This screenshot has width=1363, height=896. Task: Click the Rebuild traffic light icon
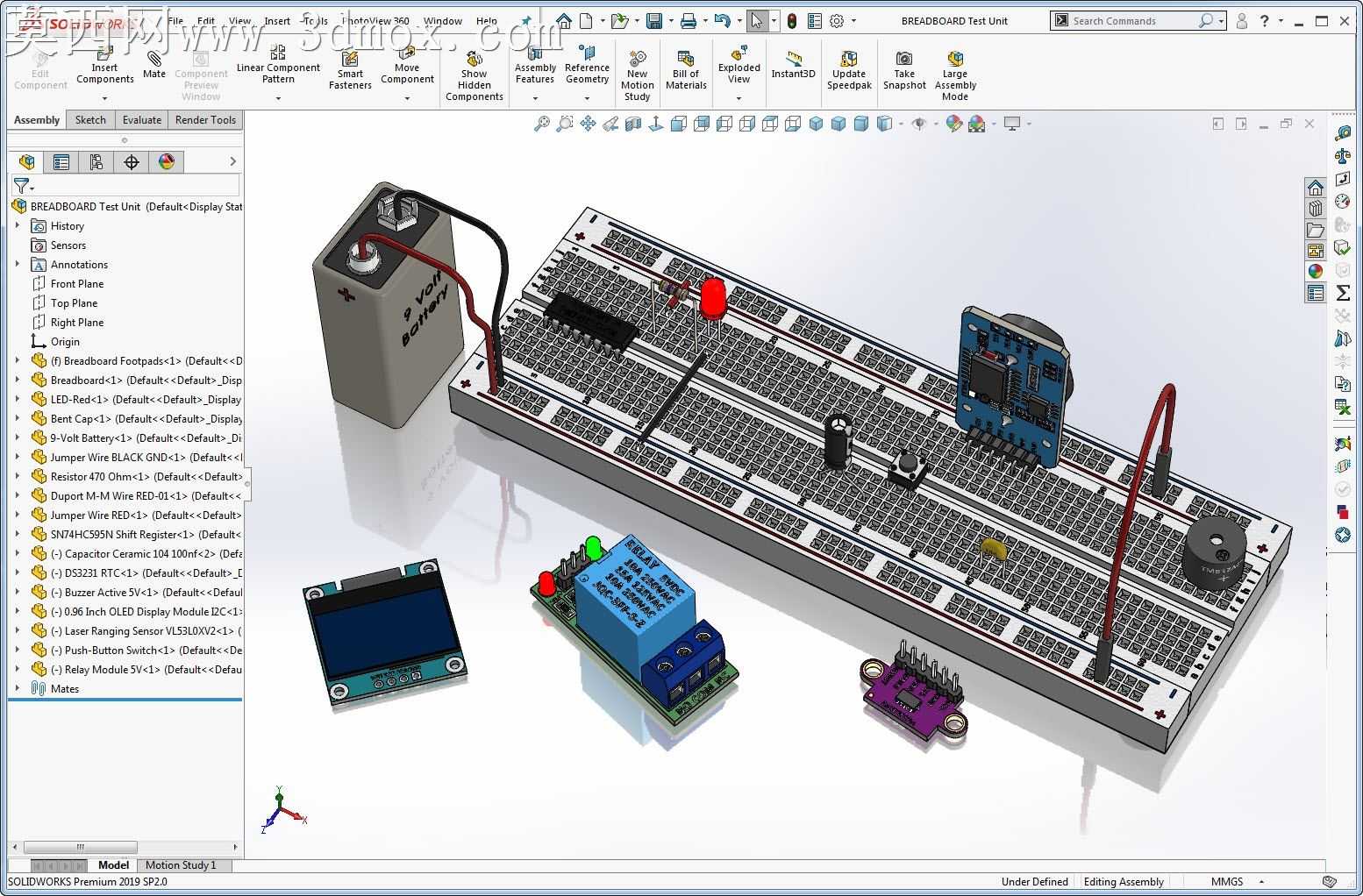791,20
